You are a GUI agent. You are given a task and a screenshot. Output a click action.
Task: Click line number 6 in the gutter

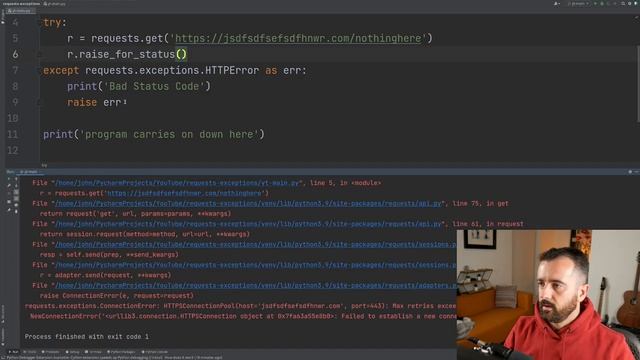(15, 54)
